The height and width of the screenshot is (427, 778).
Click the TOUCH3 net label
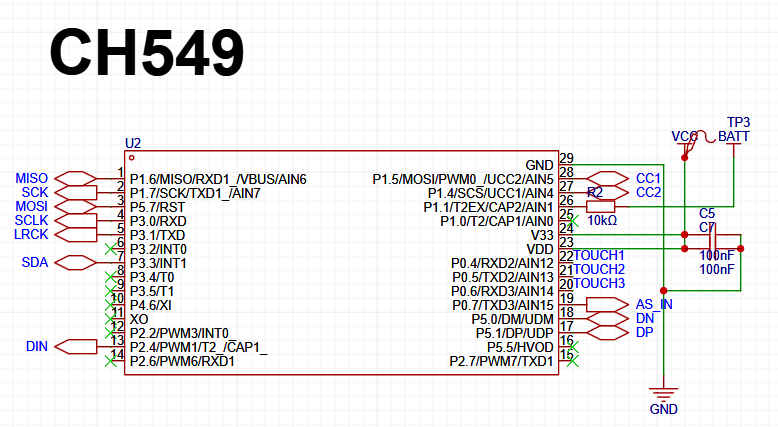point(599,283)
